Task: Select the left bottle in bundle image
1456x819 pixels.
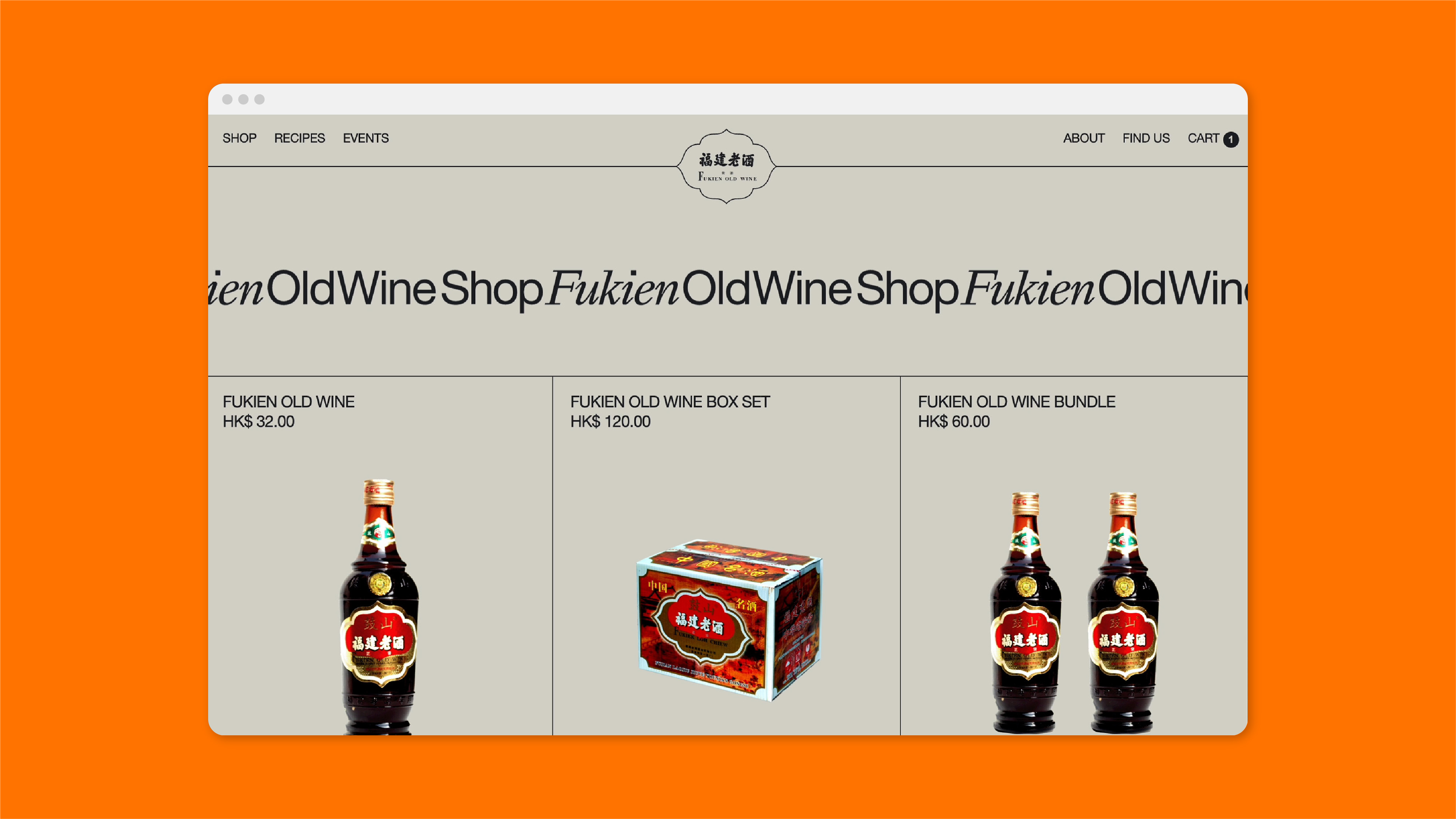Action: [1025, 613]
